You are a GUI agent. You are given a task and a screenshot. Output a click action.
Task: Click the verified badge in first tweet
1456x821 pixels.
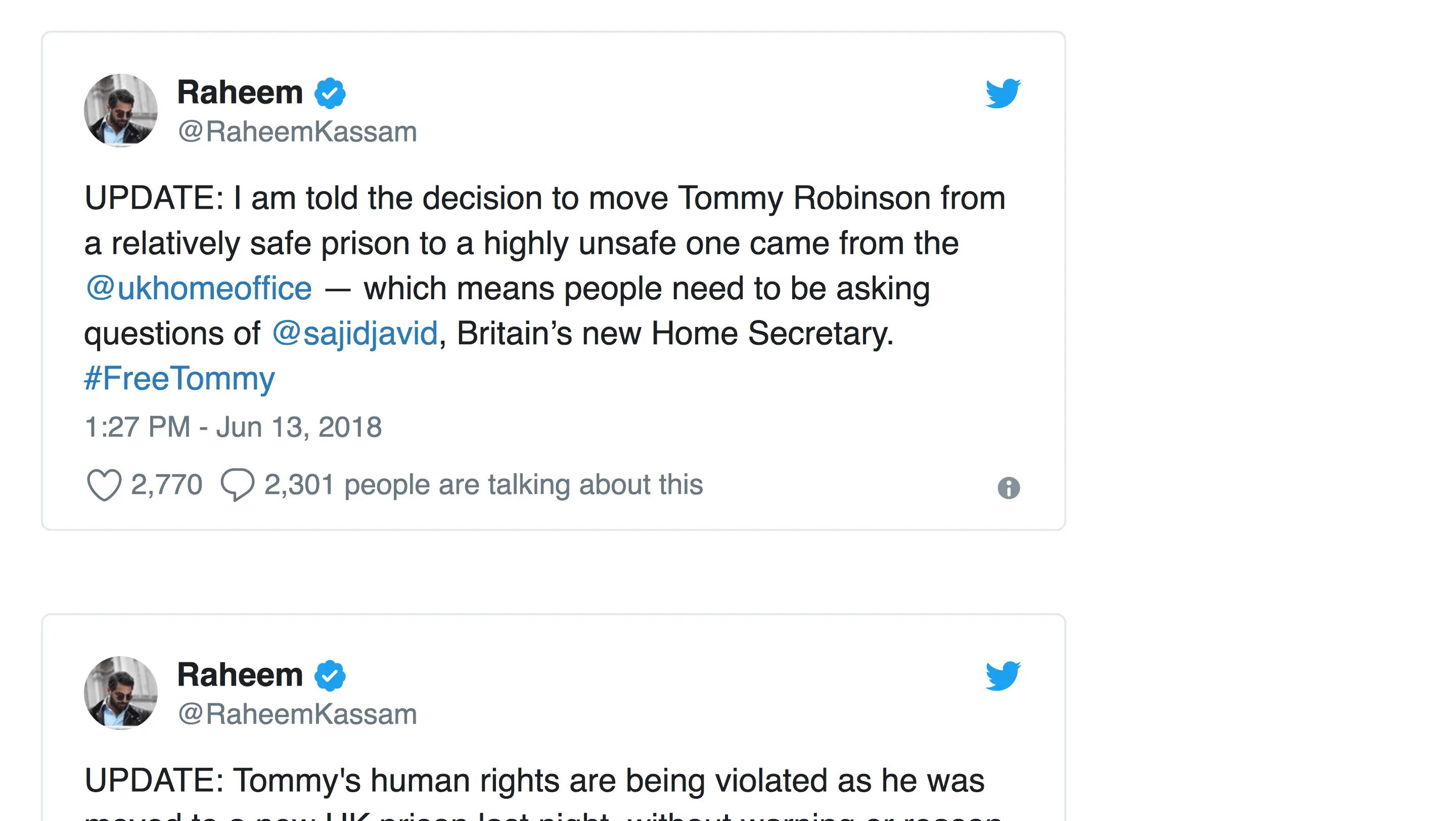330,93
